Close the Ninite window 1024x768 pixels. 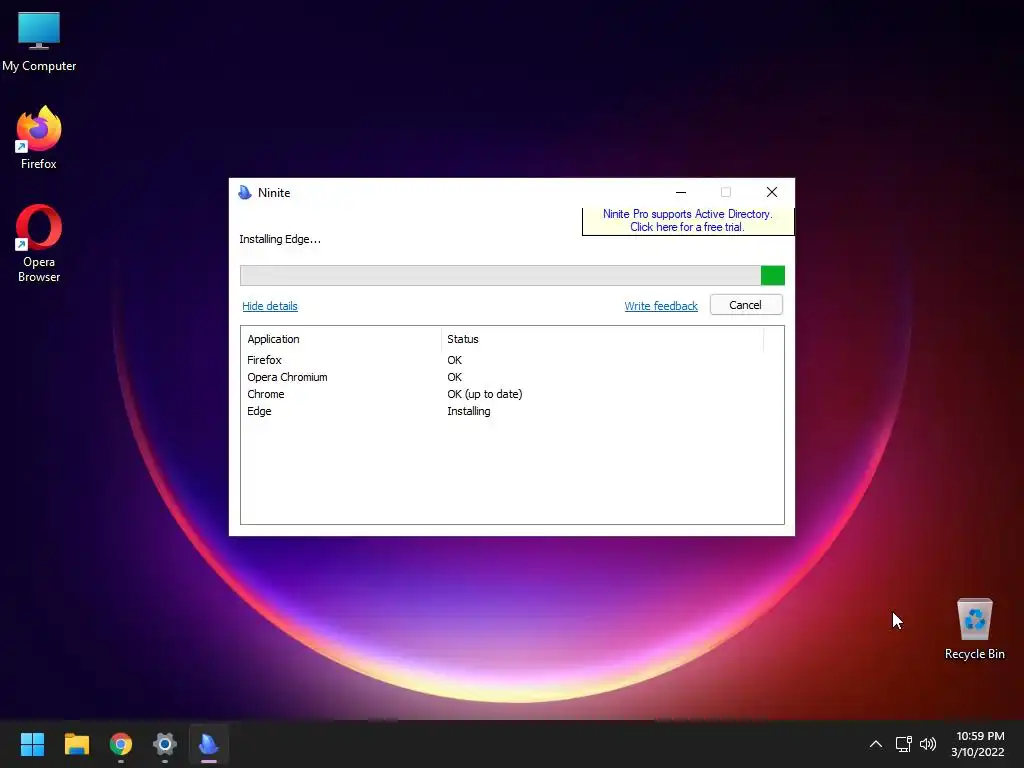click(772, 192)
